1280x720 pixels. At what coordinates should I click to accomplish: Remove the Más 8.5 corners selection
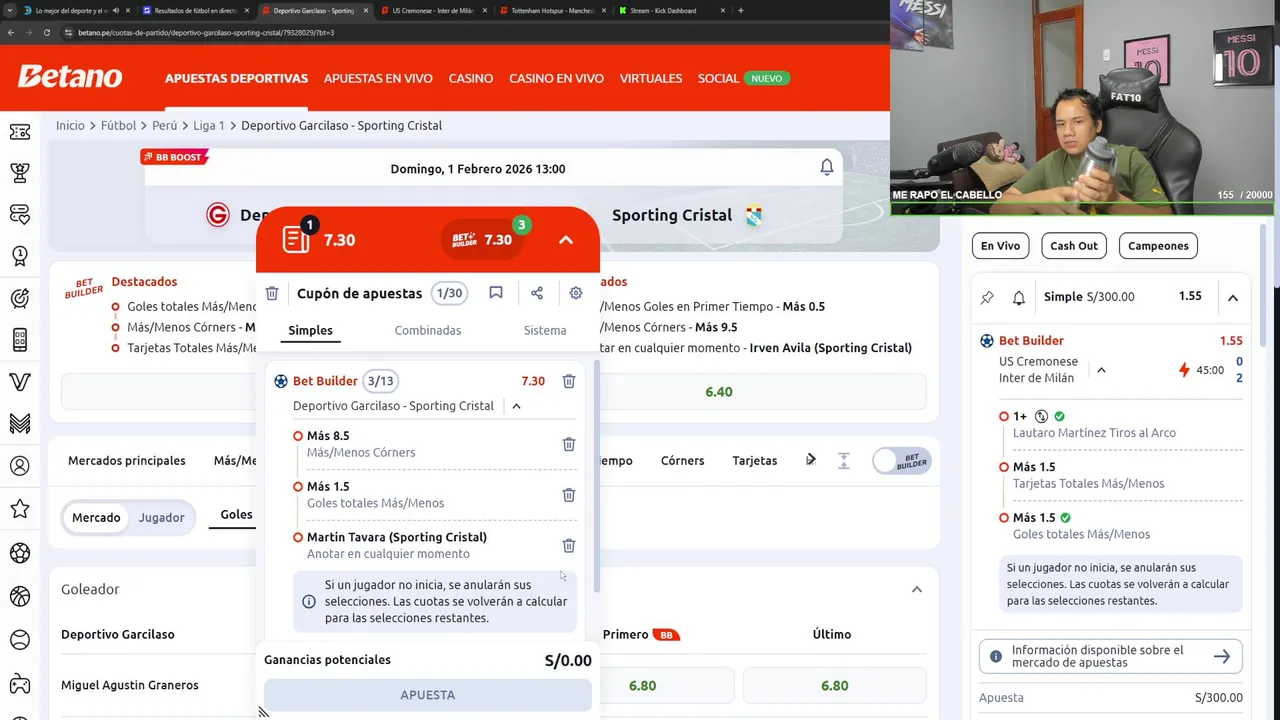pyautogui.click(x=569, y=444)
